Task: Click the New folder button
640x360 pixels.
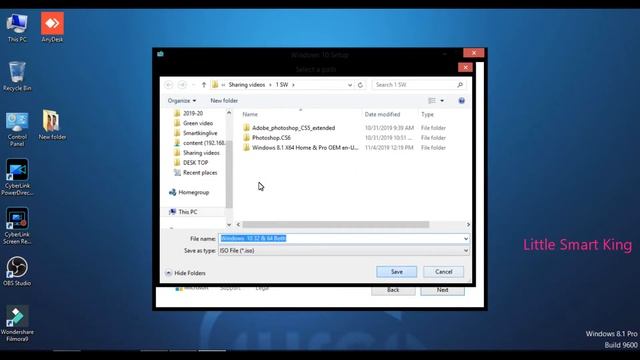Action: point(224,101)
